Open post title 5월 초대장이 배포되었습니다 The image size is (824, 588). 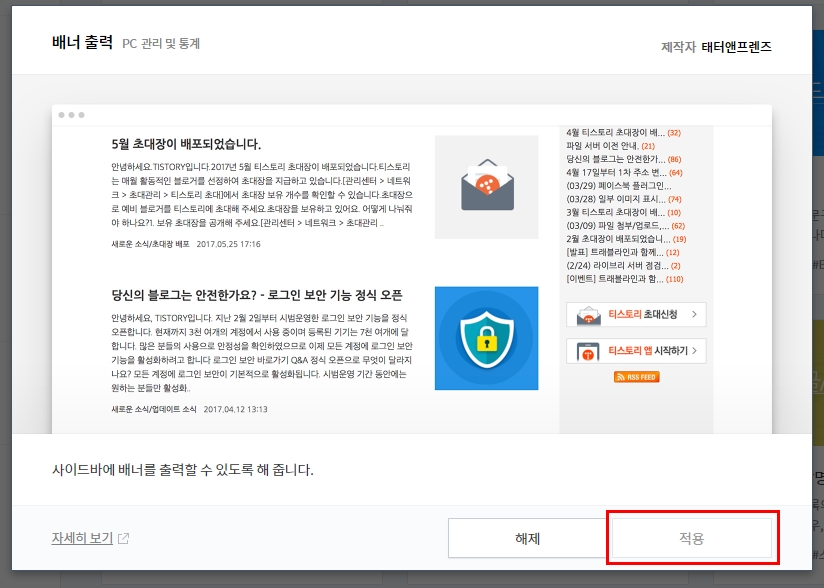coord(186,144)
